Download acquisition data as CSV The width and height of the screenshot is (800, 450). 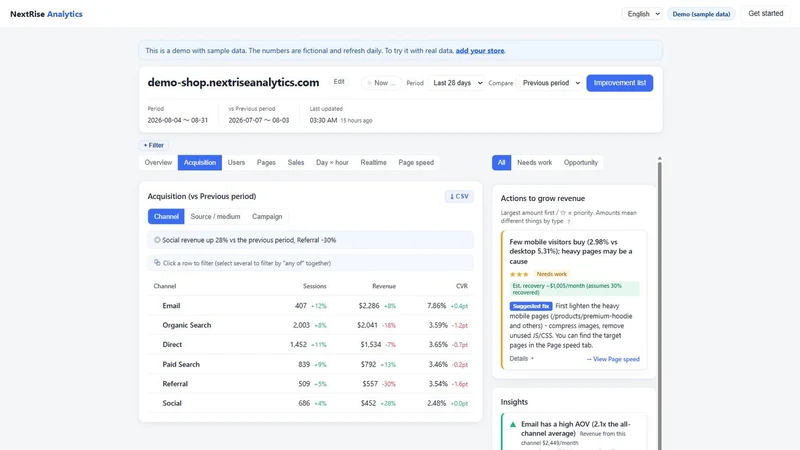pyautogui.click(x=459, y=196)
